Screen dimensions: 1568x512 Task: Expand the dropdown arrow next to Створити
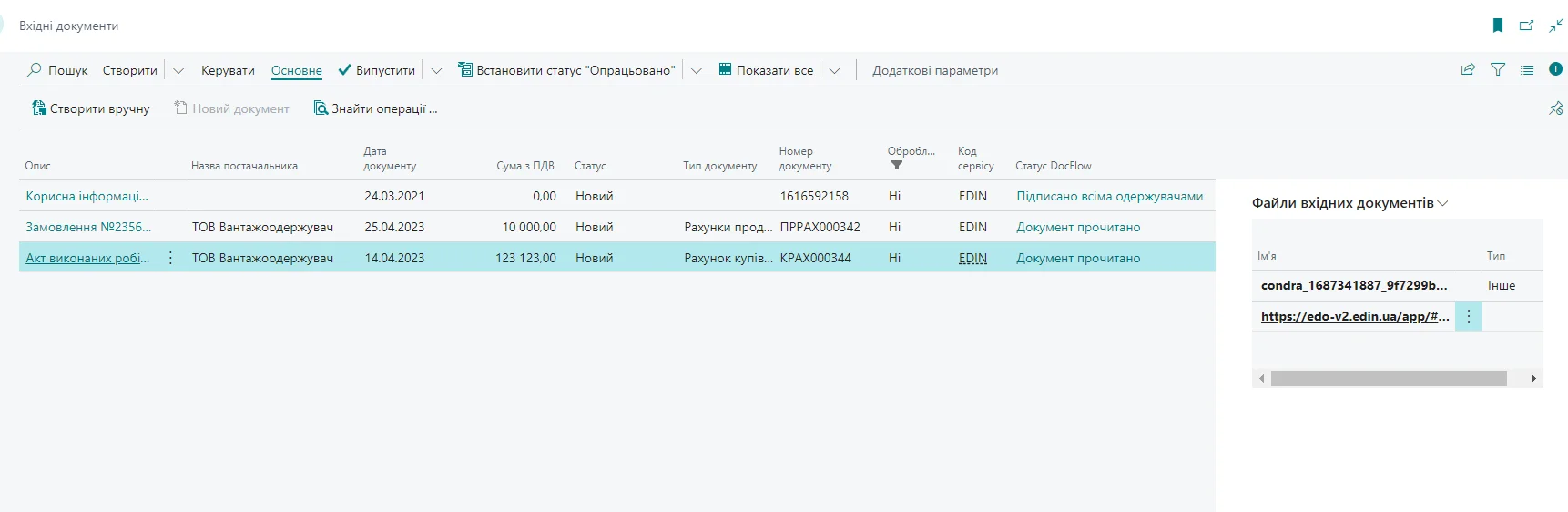[178, 70]
